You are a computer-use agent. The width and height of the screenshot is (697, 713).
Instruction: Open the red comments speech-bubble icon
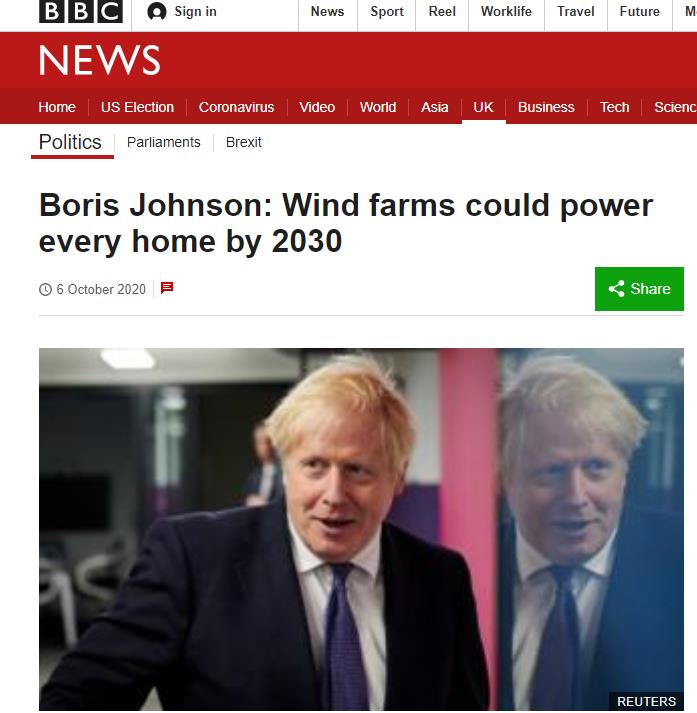pos(167,288)
